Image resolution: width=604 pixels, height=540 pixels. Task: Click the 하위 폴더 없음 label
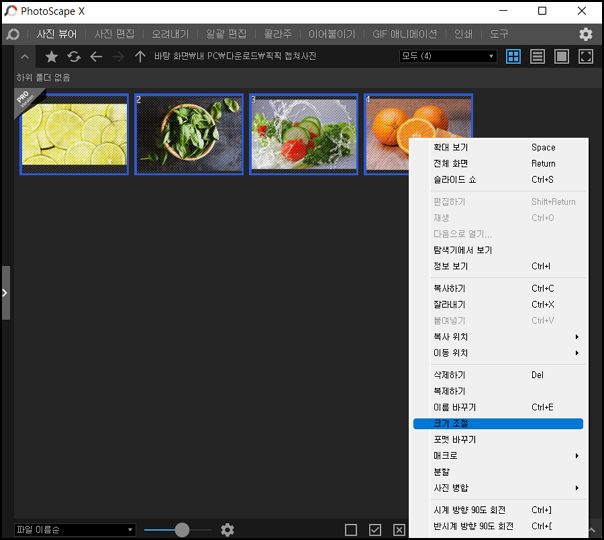click(43, 78)
